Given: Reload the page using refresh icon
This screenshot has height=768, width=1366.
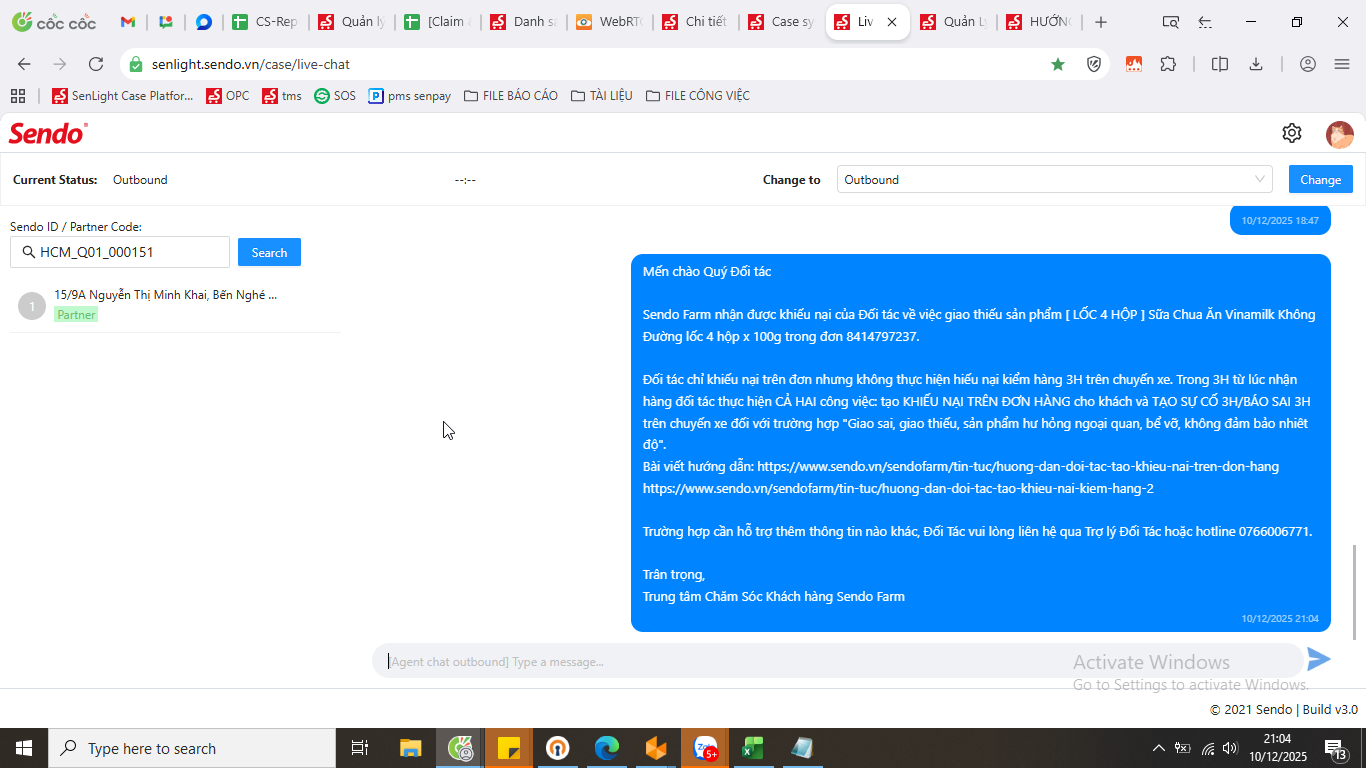Looking at the screenshot, I should (x=96, y=64).
